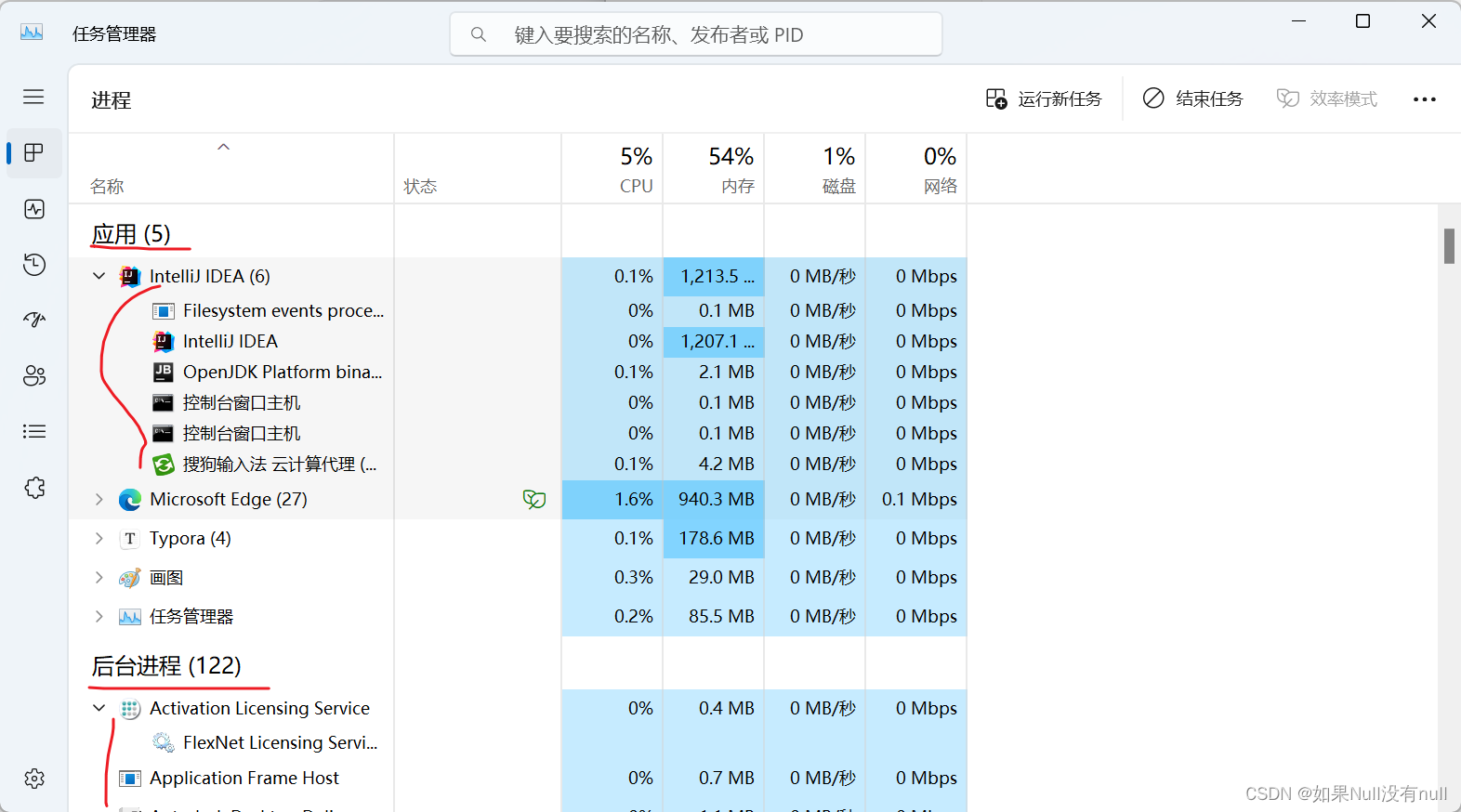Select the Processes sidebar icon
The width and height of the screenshot is (1461, 812).
click(x=34, y=152)
